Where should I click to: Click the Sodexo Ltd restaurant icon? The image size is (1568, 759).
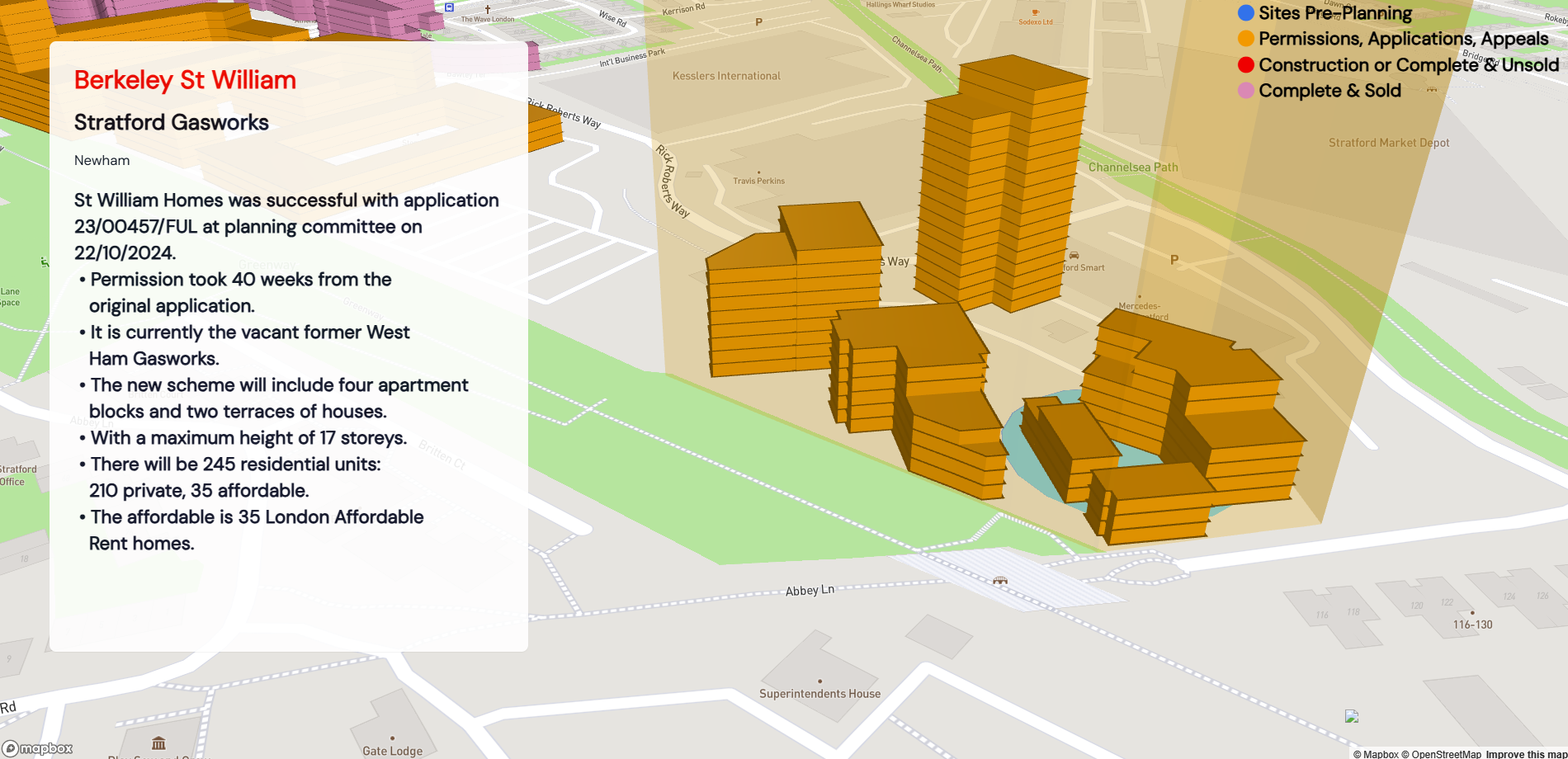click(x=1035, y=12)
